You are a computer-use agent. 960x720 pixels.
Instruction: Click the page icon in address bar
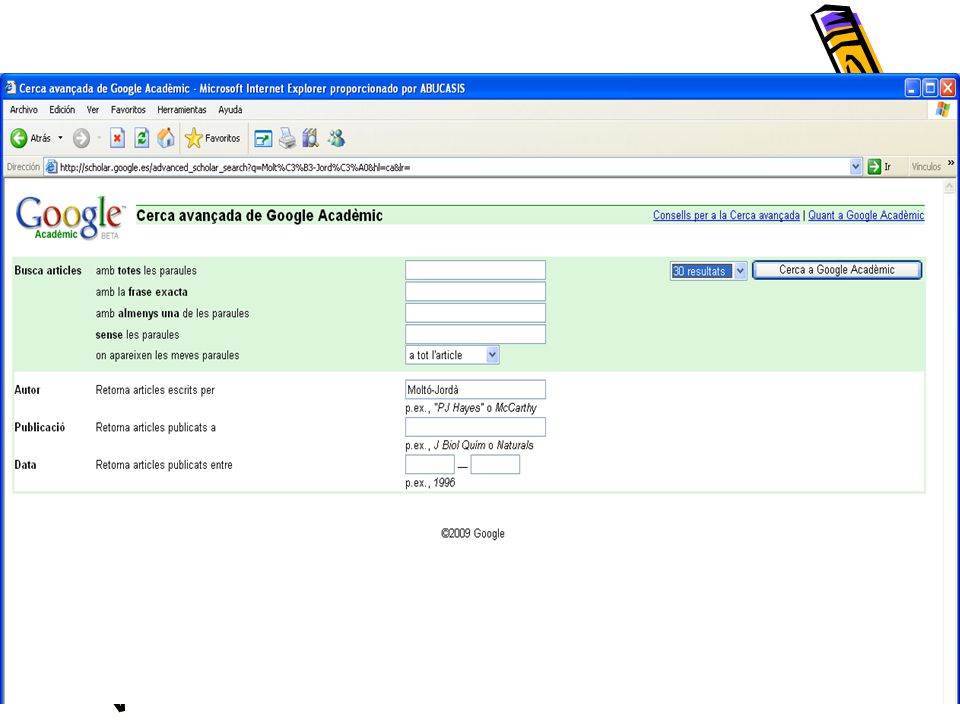pyautogui.click(x=51, y=167)
